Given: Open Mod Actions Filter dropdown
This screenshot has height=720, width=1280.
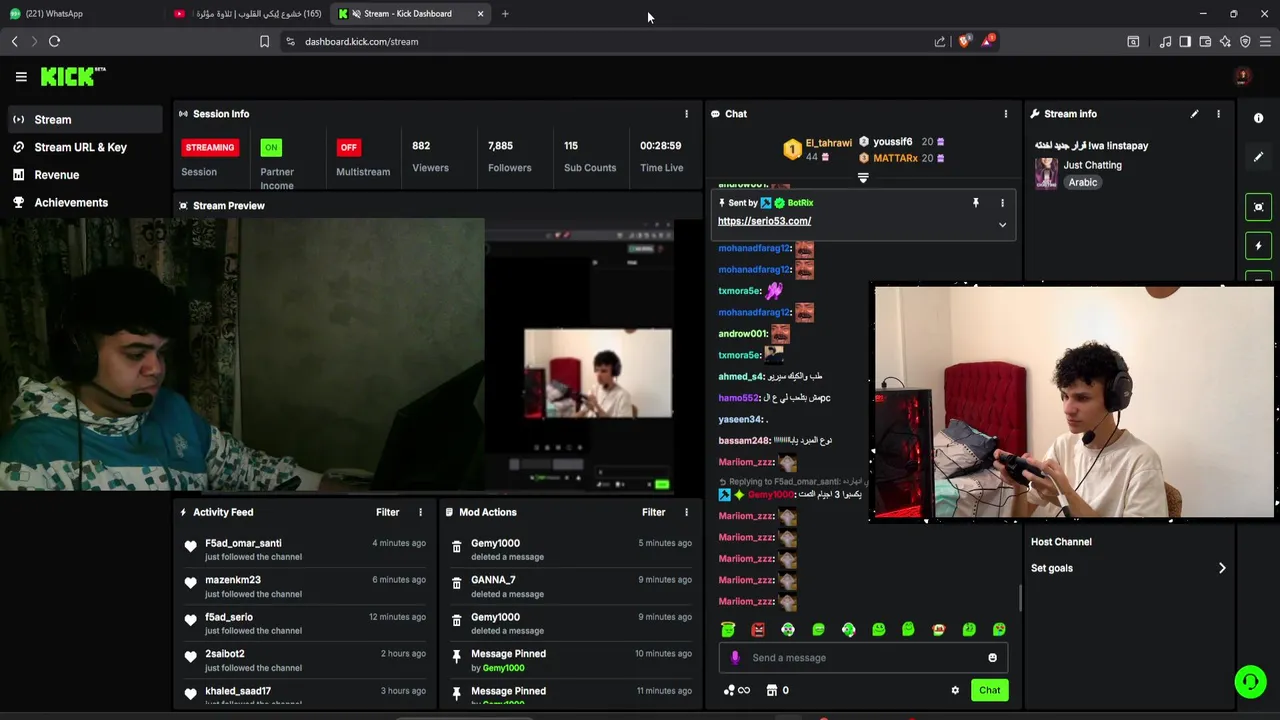Looking at the screenshot, I should tap(654, 512).
